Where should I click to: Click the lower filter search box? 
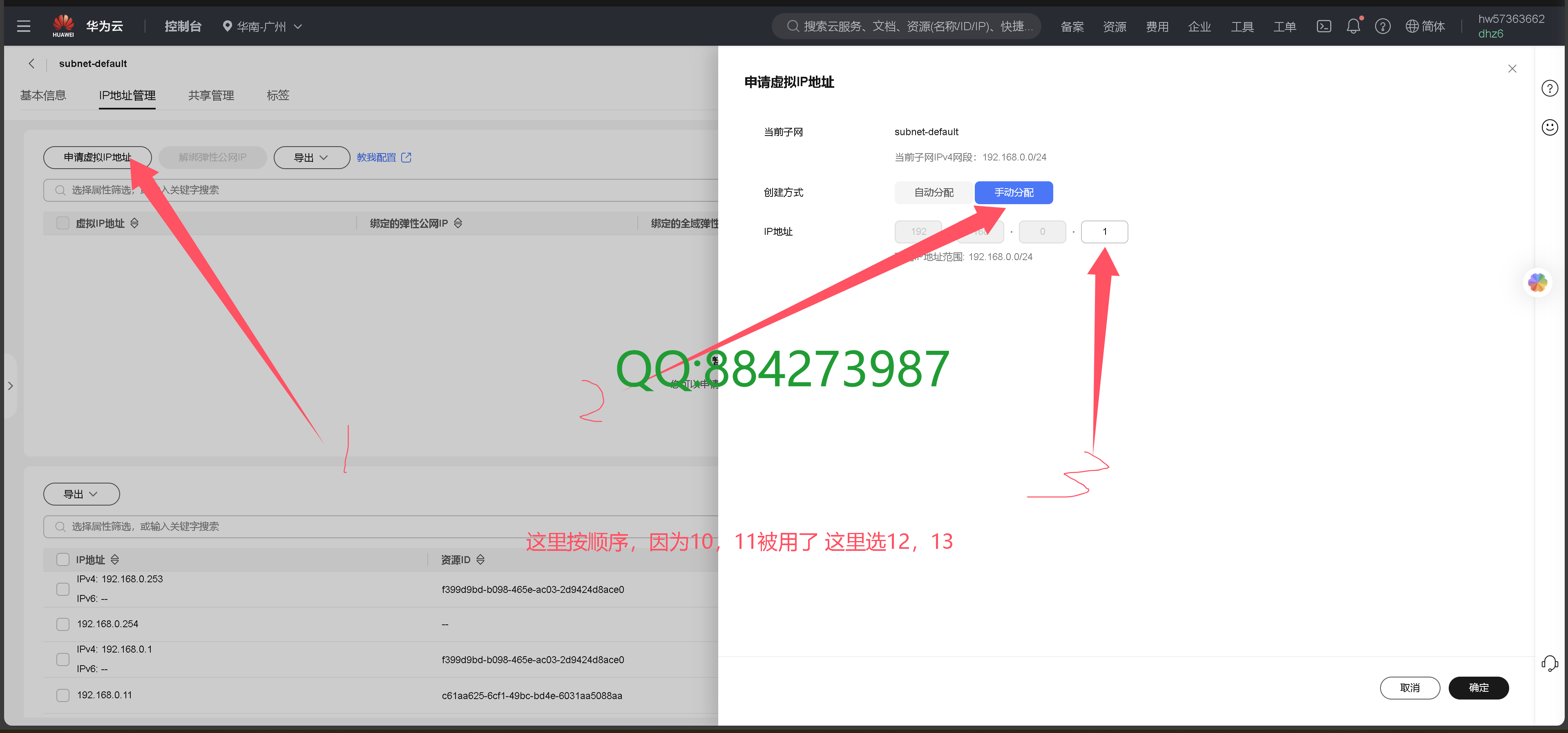(x=380, y=527)
